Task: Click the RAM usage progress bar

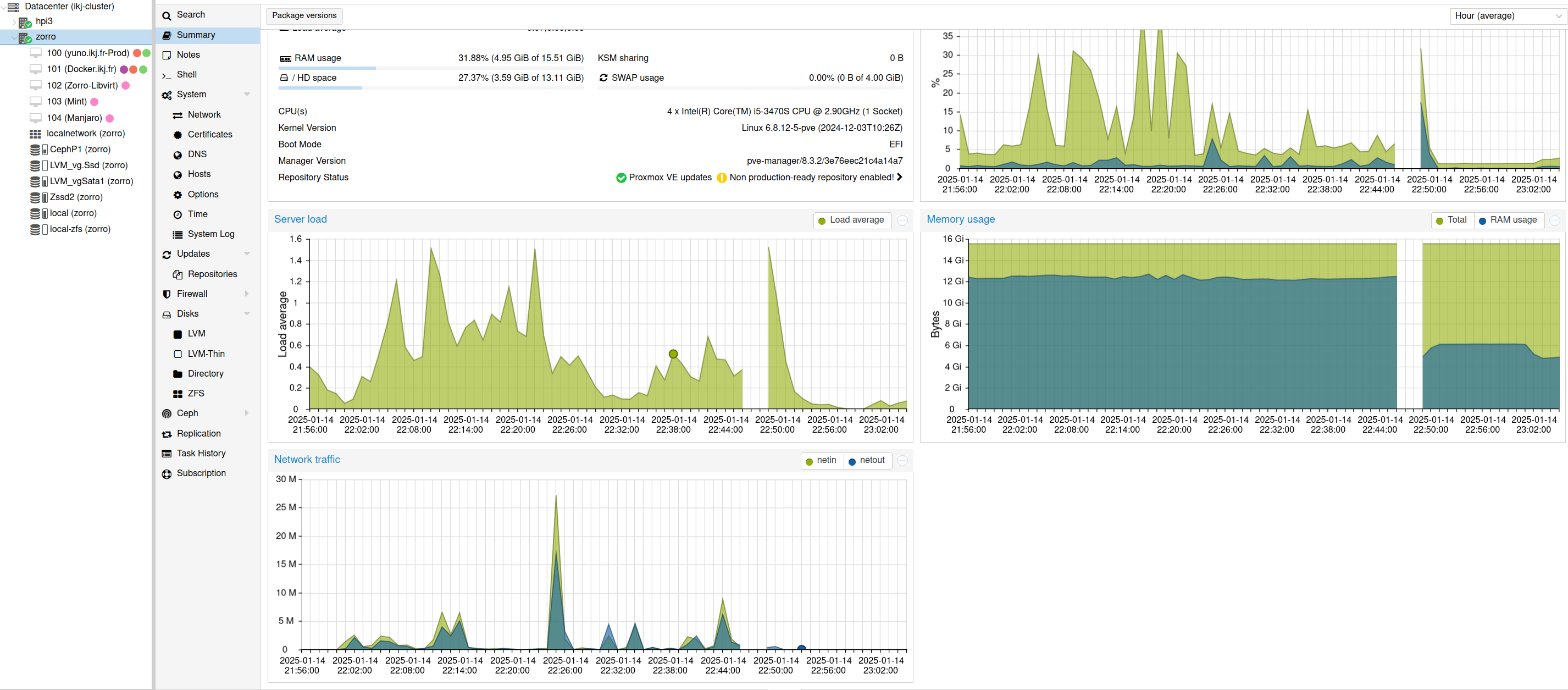Action: tap(430, 68)
